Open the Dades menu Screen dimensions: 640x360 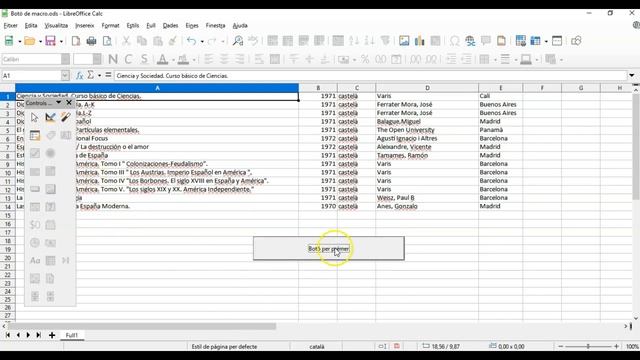[170, 25]
